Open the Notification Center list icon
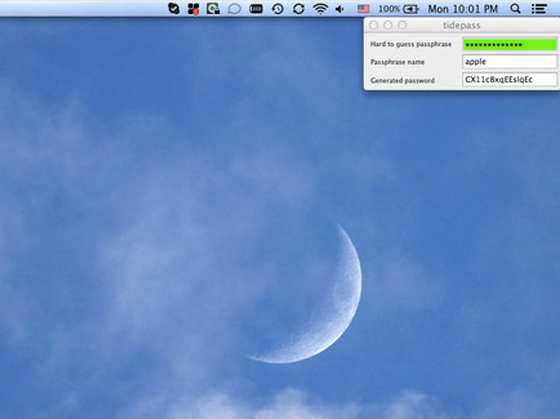The height and width of the screenshot is (419, 560). point(539,9)
